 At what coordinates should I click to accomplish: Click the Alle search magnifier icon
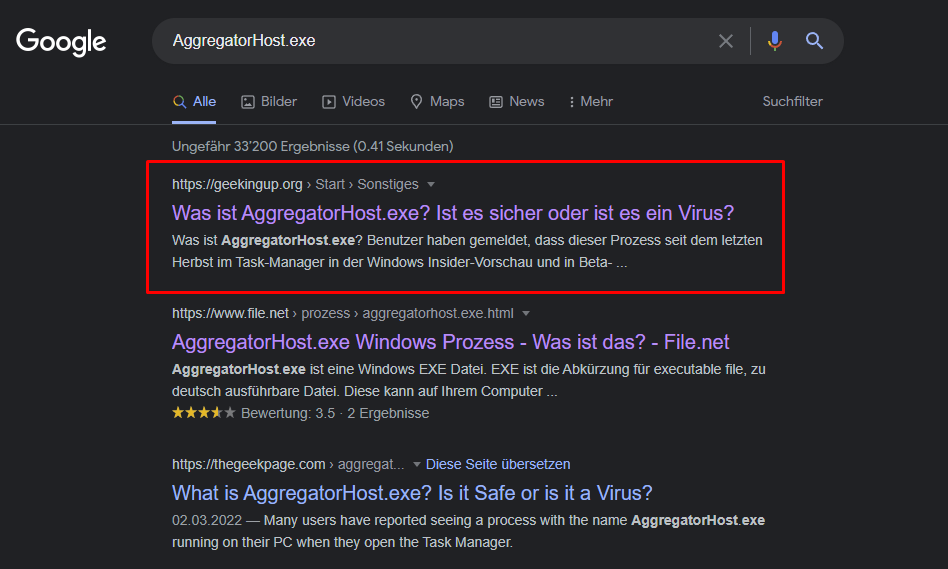(180, 102)
